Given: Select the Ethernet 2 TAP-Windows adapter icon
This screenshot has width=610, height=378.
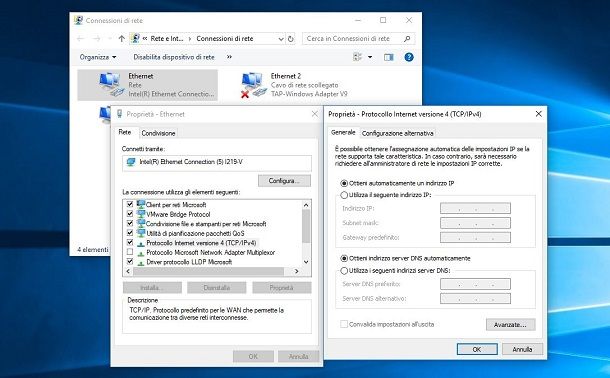Looking at the screenshot, I should [x=254, y=85].
